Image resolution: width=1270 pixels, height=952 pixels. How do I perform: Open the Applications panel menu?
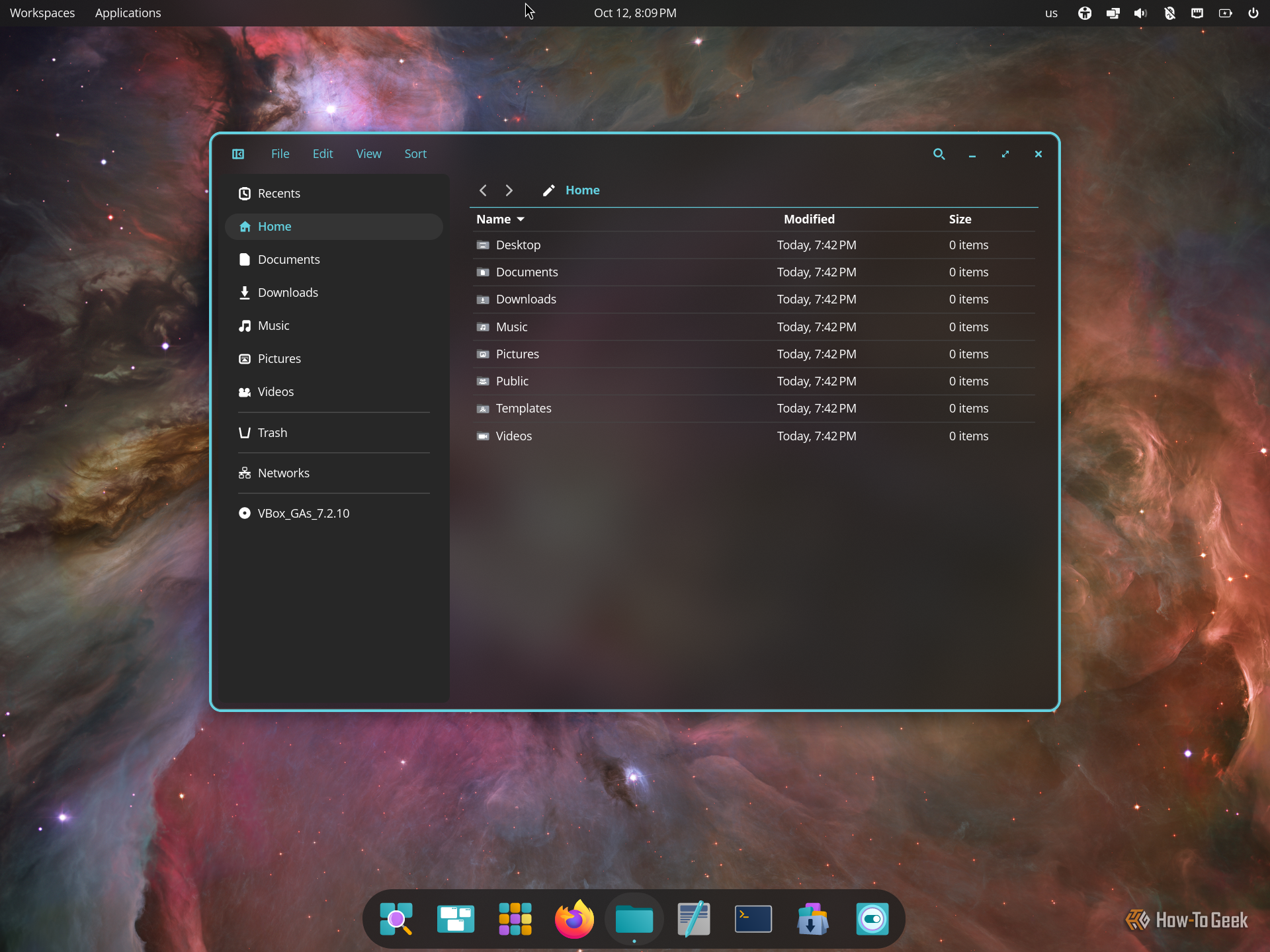pyautogui.click(x=128, y=13)
